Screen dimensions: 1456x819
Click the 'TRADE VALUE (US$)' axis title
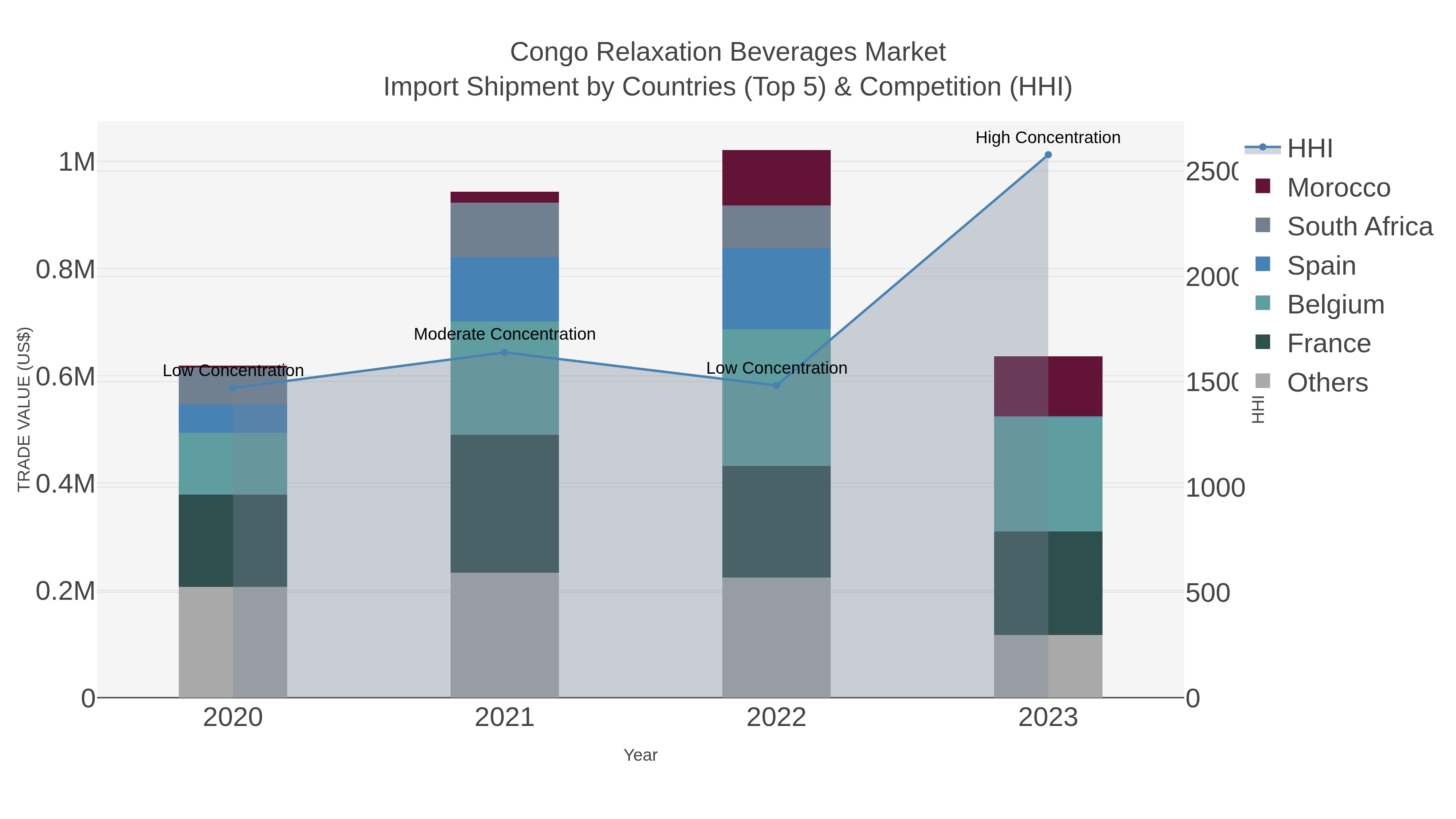click(24, 409)
